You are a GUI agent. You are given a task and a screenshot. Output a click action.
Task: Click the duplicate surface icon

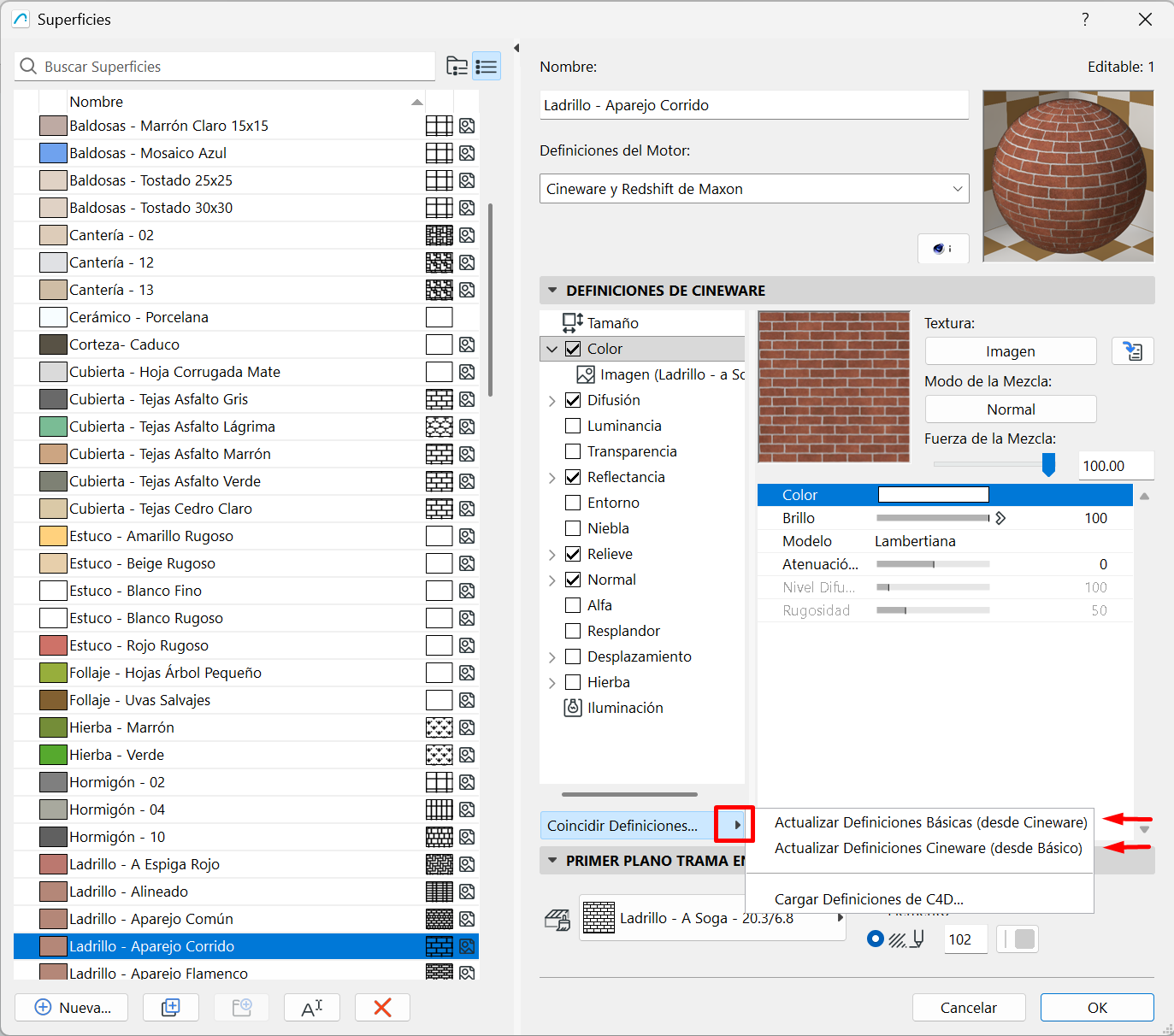tap(171, 1007)
